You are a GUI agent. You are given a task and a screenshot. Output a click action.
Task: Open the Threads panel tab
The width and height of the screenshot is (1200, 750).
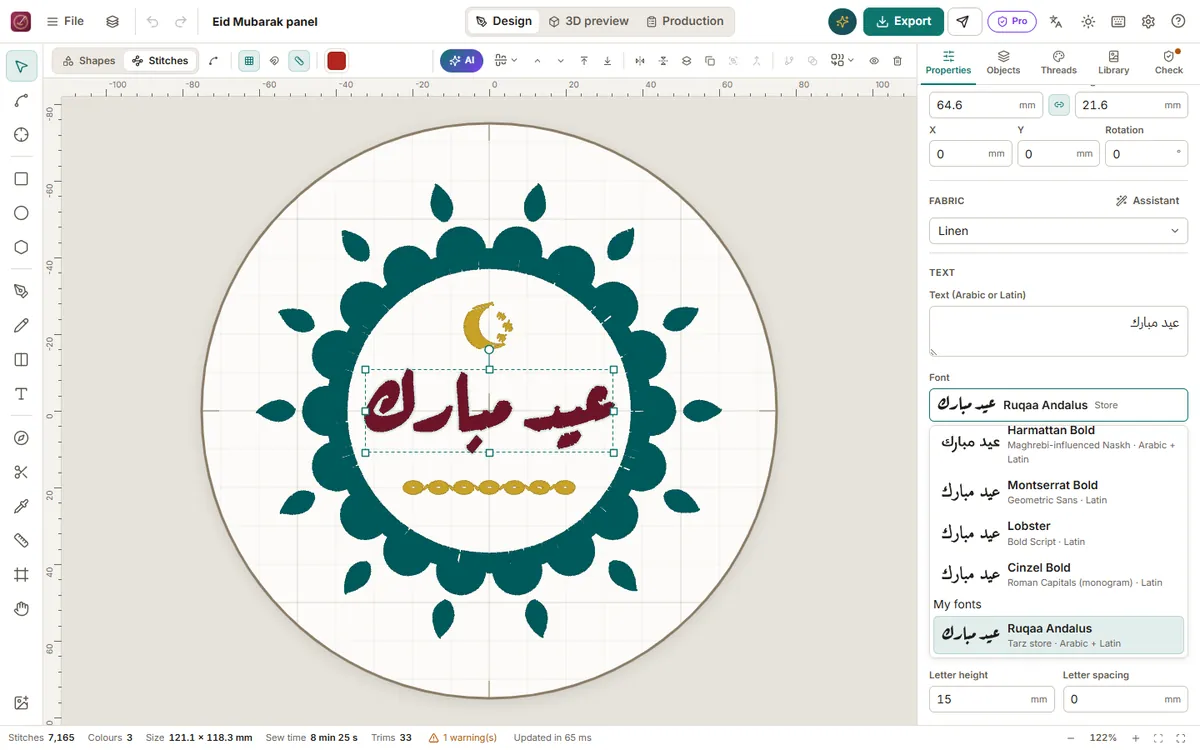[1058, 62]
